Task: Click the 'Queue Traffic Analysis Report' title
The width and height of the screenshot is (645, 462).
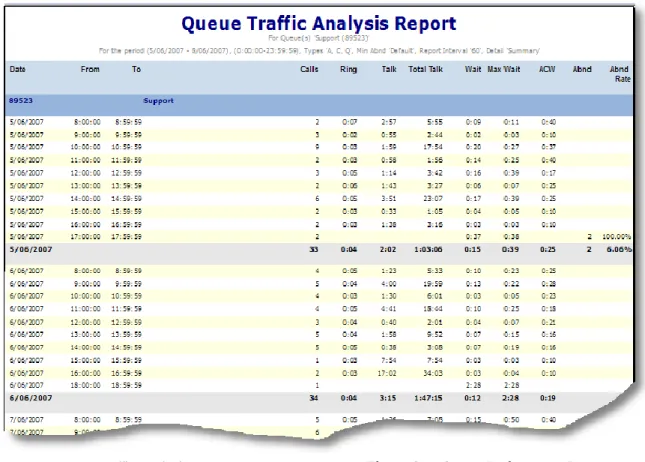Action: pos(319,23)
